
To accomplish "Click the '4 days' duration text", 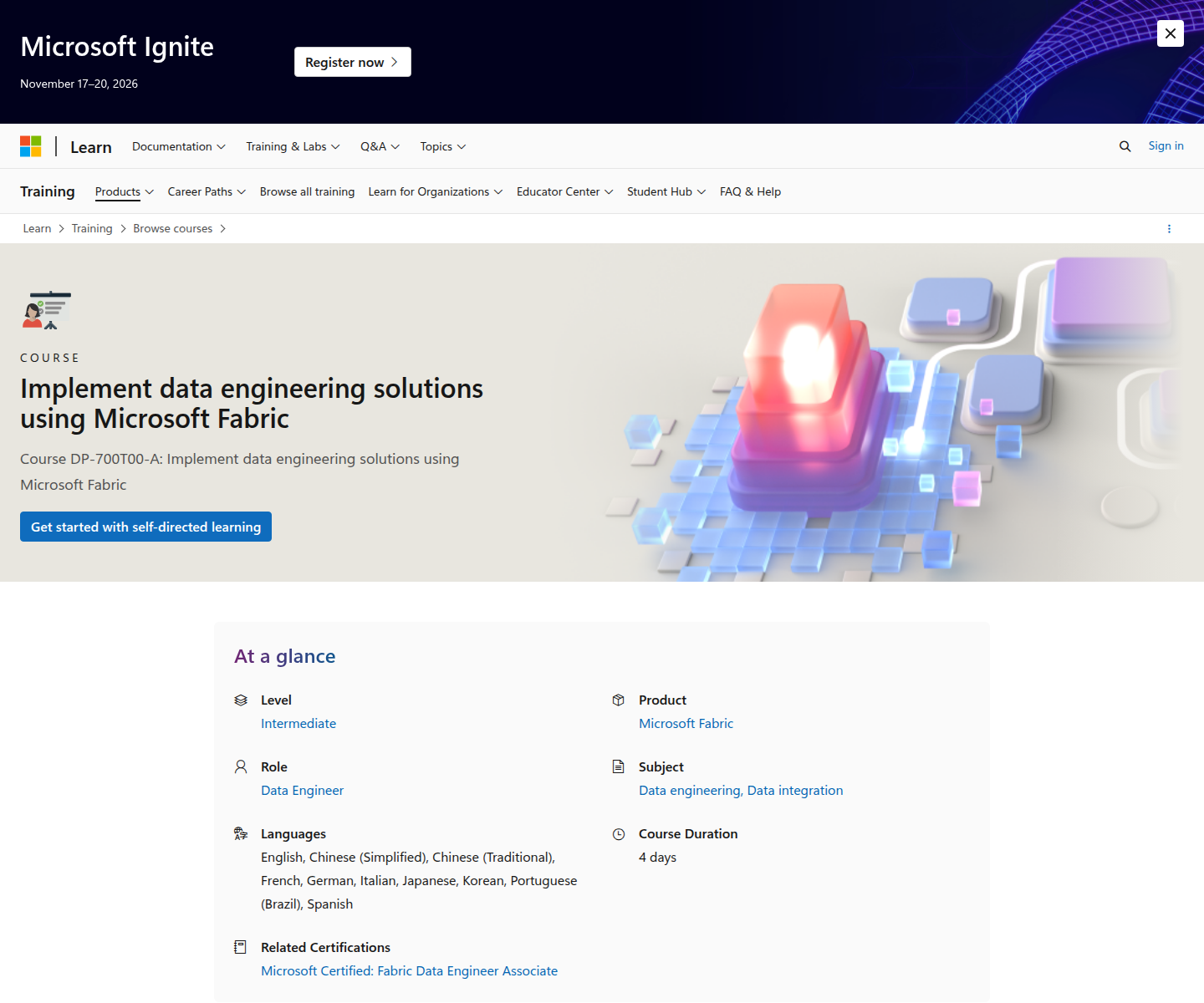I will click(x=657, y=858).
